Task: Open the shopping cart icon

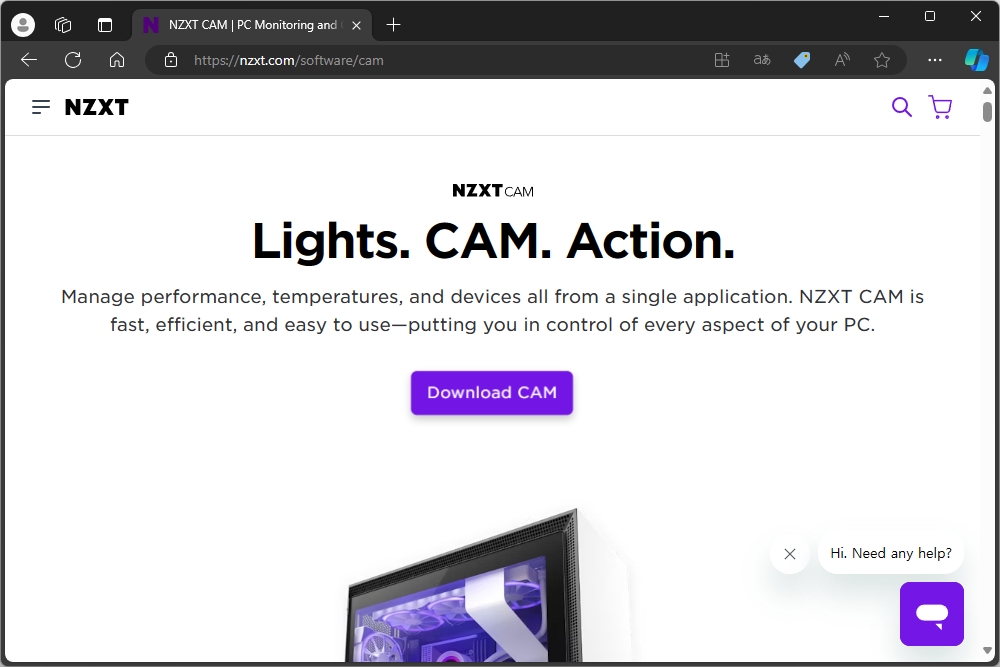Action: click(940, 106)
